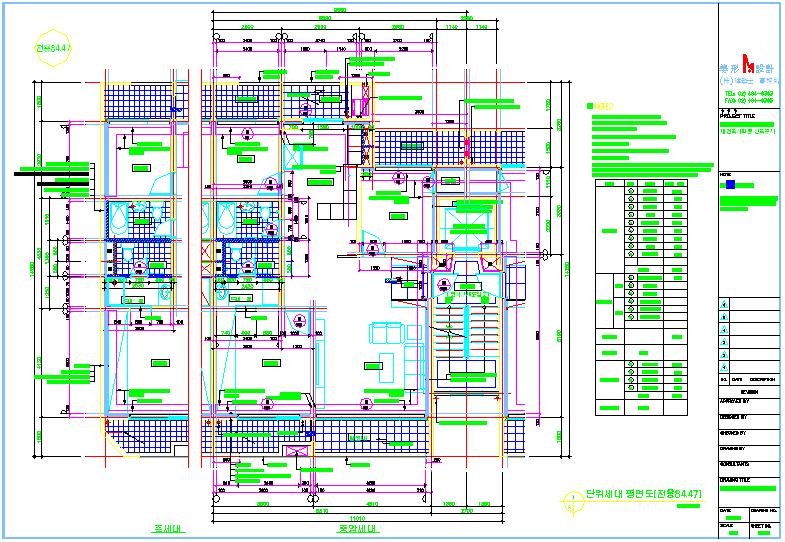Click the red M company logo
Image resolution: width=785 pixels, height=542 pixels.
click(x=747, y=66)
